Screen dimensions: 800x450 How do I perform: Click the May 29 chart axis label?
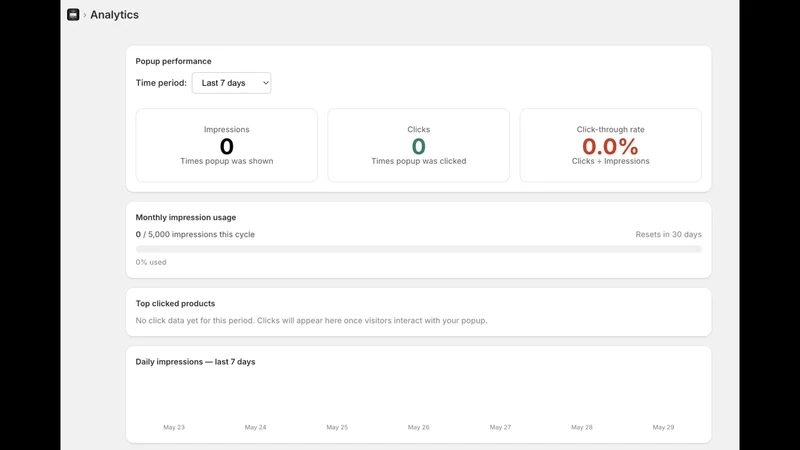(x=663, y=427)
